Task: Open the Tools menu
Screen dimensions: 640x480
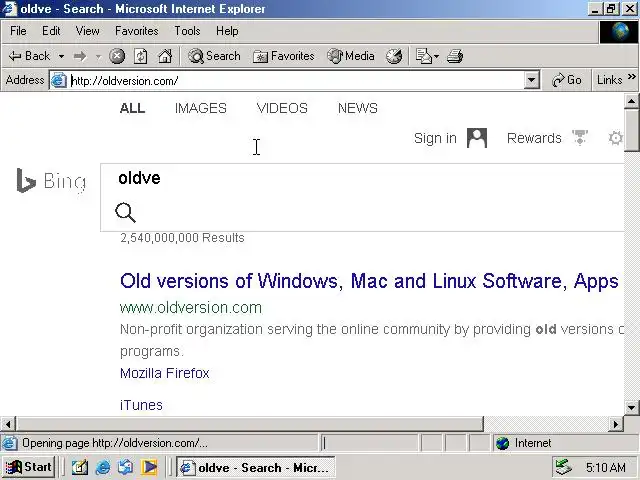Action: click(187, 31)
